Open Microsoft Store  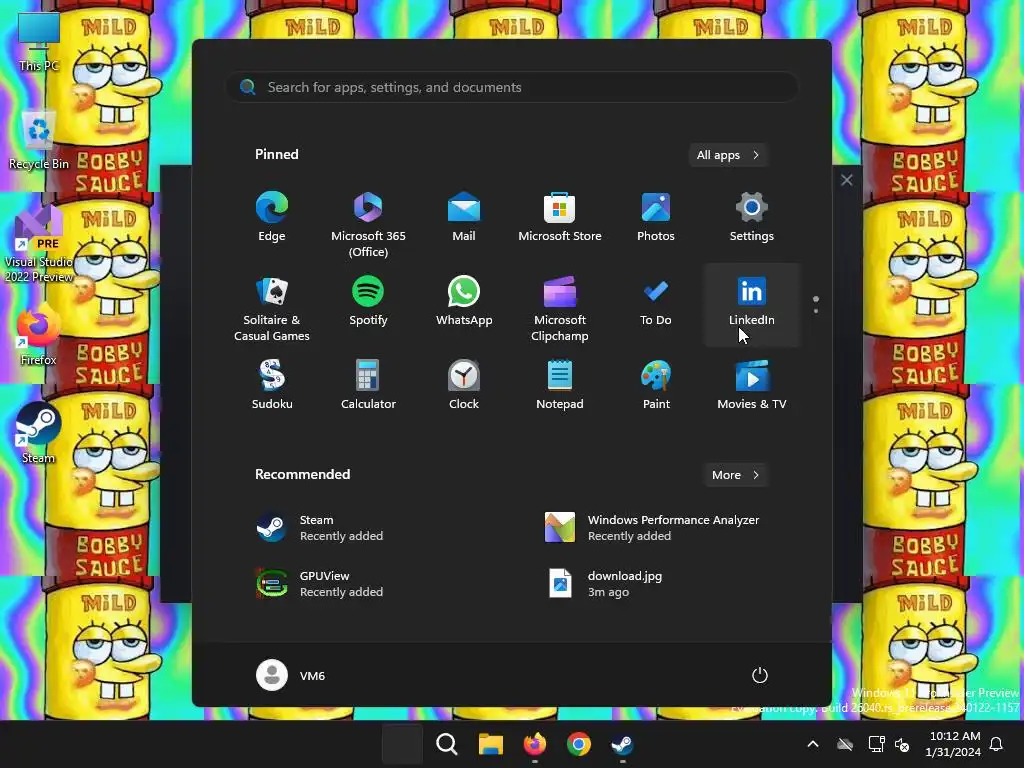coord(560,217)
